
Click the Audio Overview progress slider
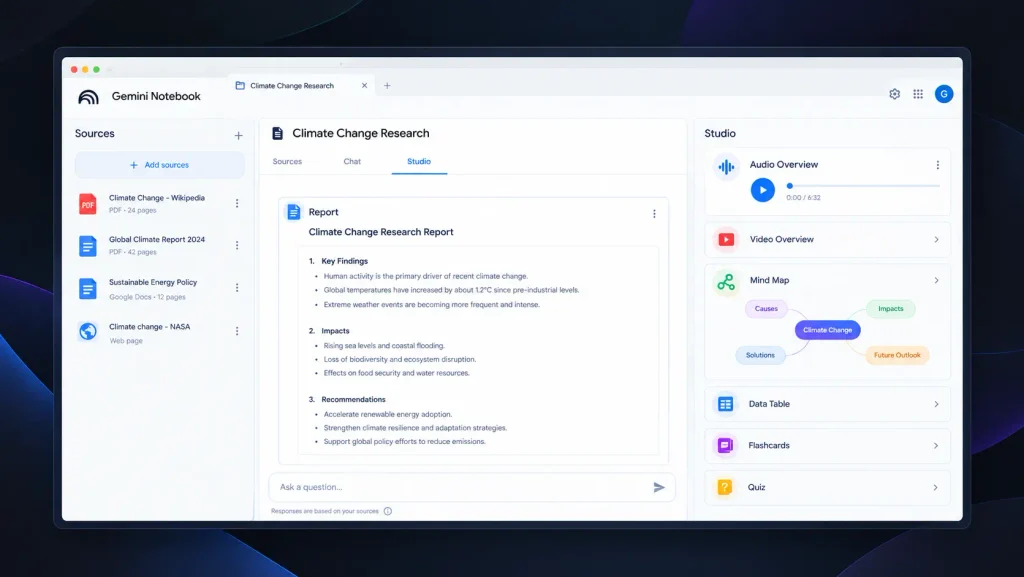coord(863,186)
